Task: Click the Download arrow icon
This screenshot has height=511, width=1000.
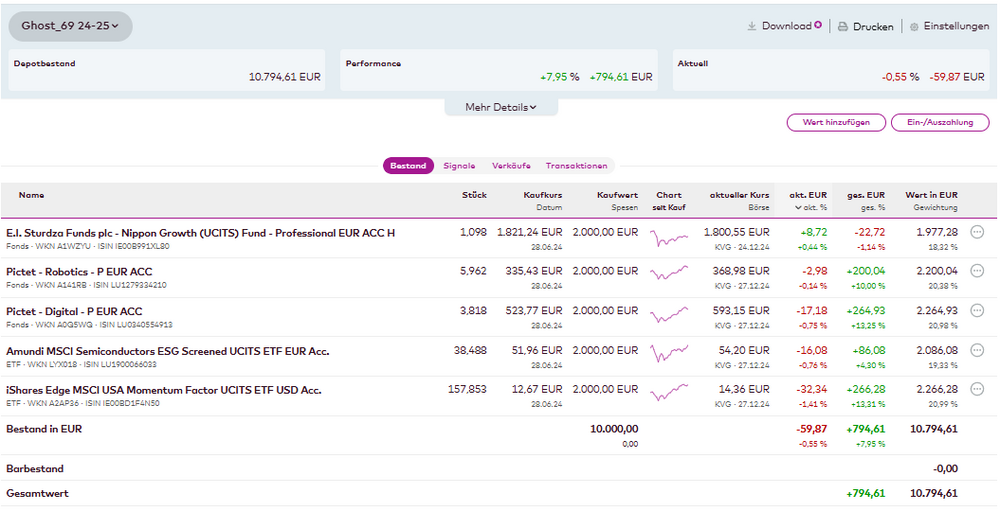Action: click(752, 26)
